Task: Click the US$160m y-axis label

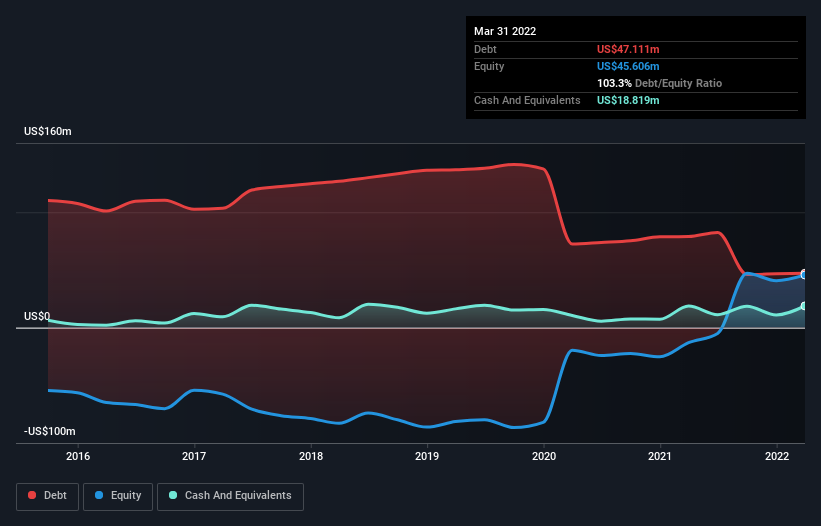Action: tap(48, 131)
